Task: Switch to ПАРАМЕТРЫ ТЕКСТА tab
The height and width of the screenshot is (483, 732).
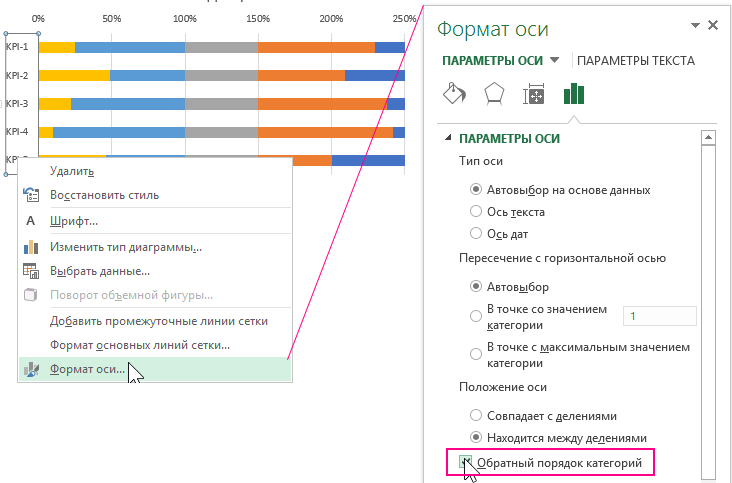Action: [x=636, y=61]
